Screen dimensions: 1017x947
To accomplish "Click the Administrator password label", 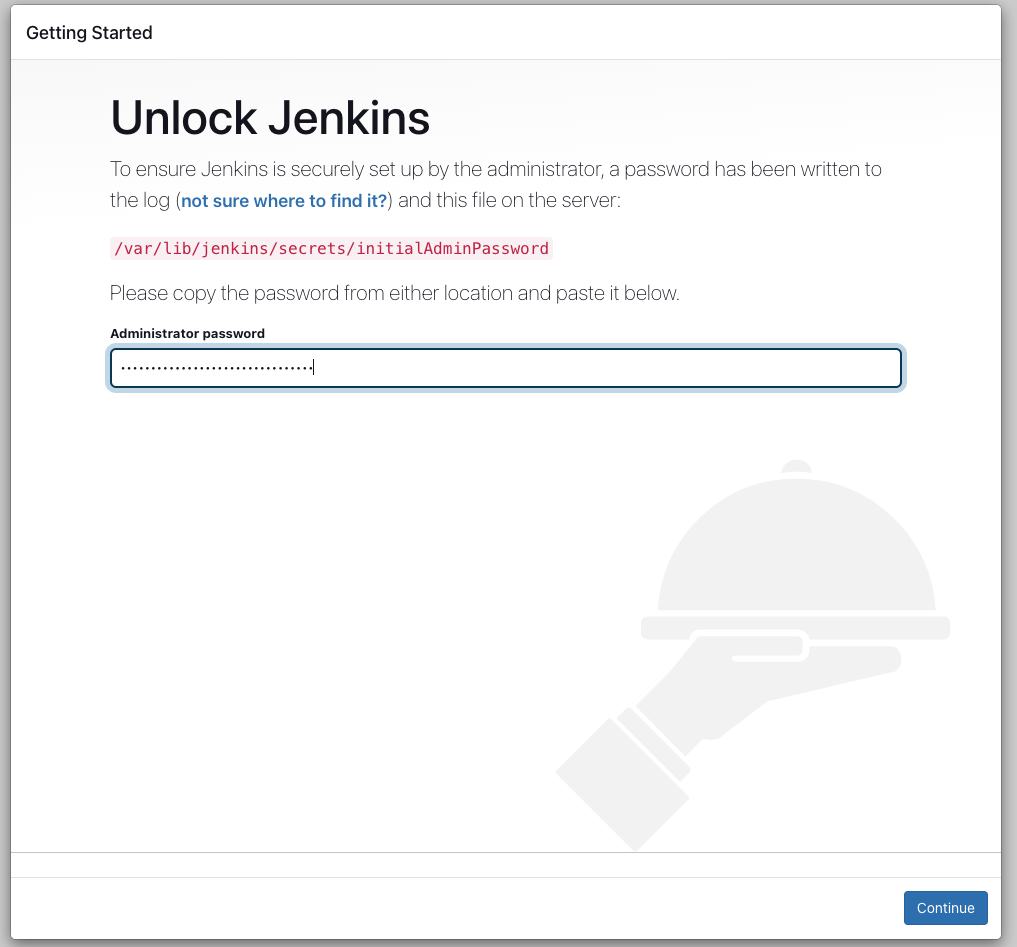I will [x=187, y=333].
